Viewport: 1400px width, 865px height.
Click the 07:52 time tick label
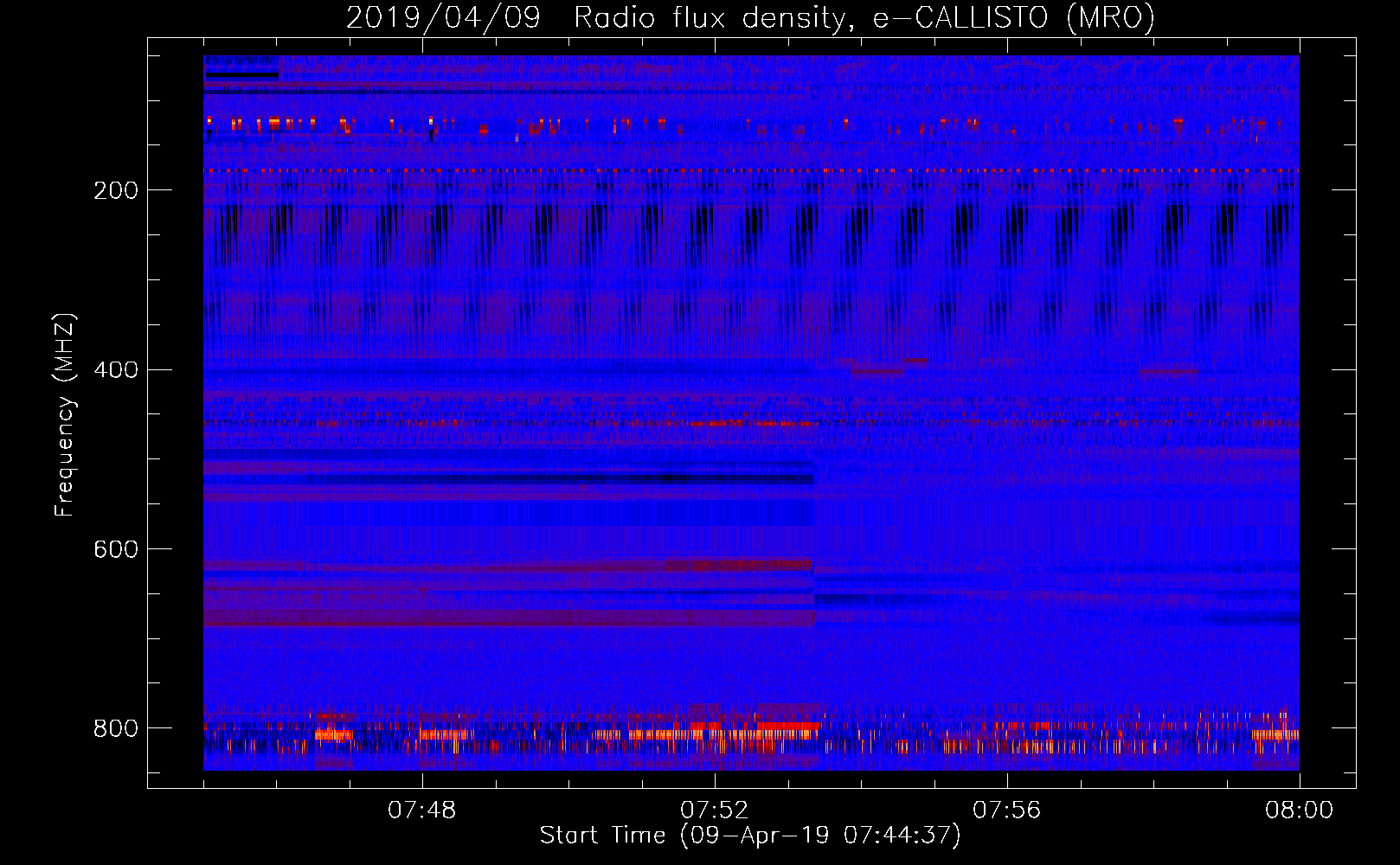coord(715,811)
